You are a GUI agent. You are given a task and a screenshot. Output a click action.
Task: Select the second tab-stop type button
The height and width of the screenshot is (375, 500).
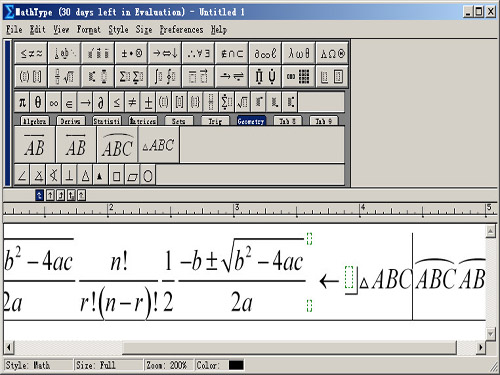pos(50,195)
